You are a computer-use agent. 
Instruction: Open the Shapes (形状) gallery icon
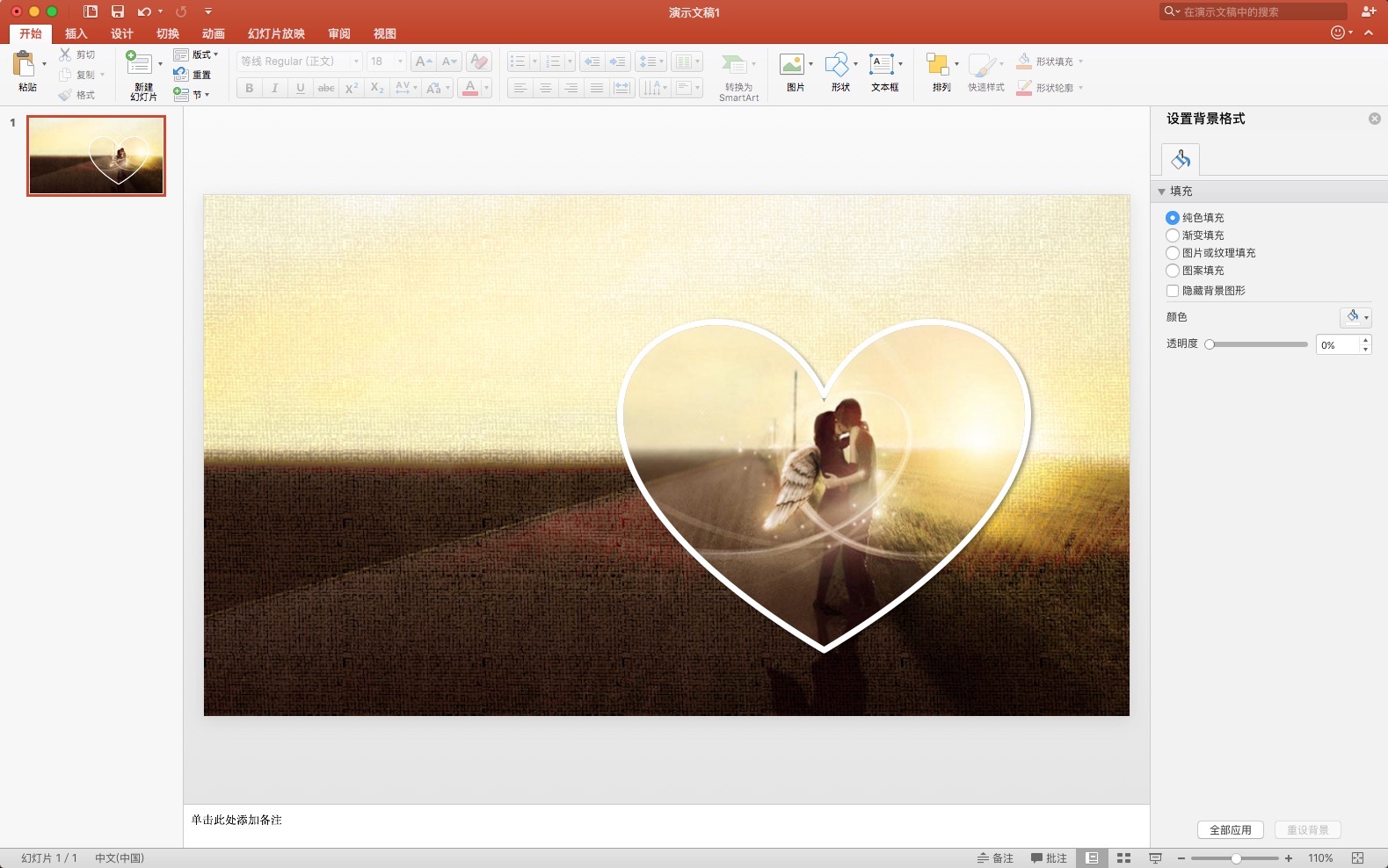(837, 64)
